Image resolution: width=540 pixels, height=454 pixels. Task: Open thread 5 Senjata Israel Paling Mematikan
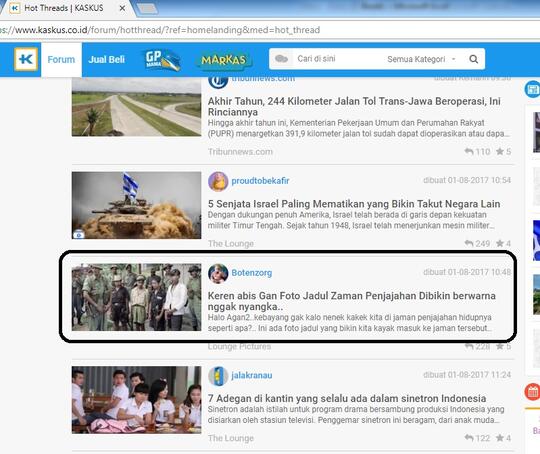[354, 204]
